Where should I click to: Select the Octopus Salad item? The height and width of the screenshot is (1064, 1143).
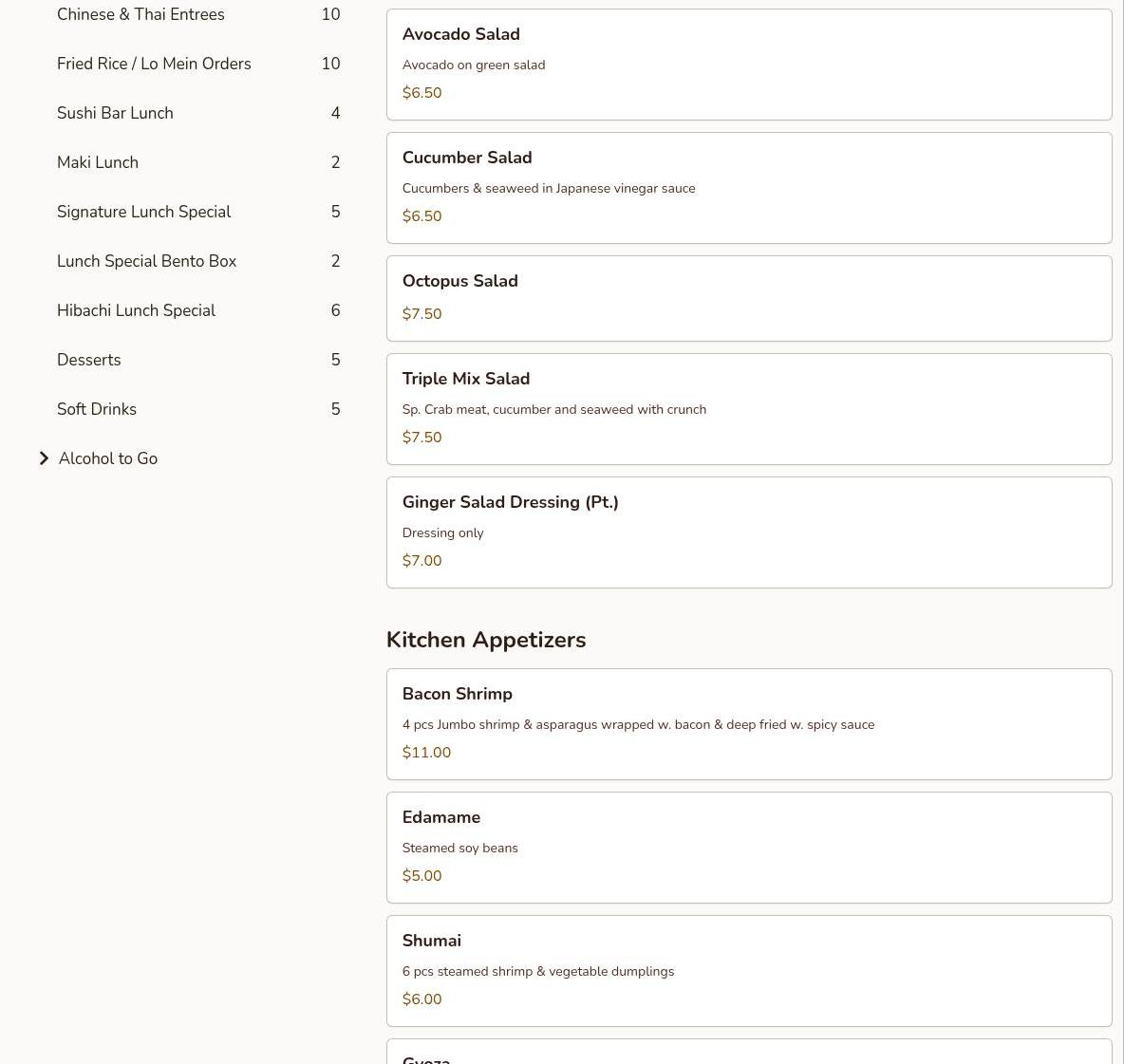pos(749,298)
